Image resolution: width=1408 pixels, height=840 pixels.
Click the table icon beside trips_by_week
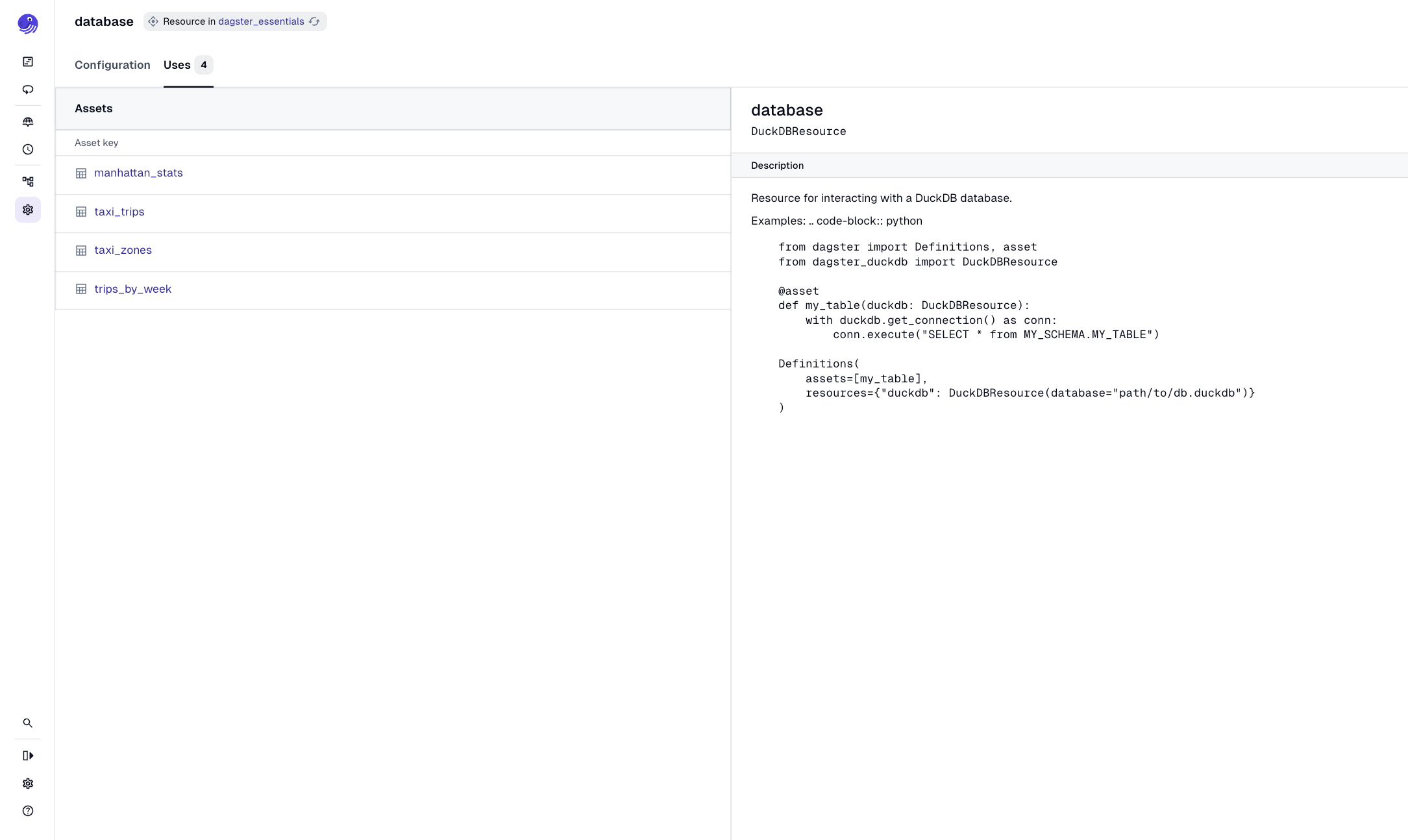[80, 288]
